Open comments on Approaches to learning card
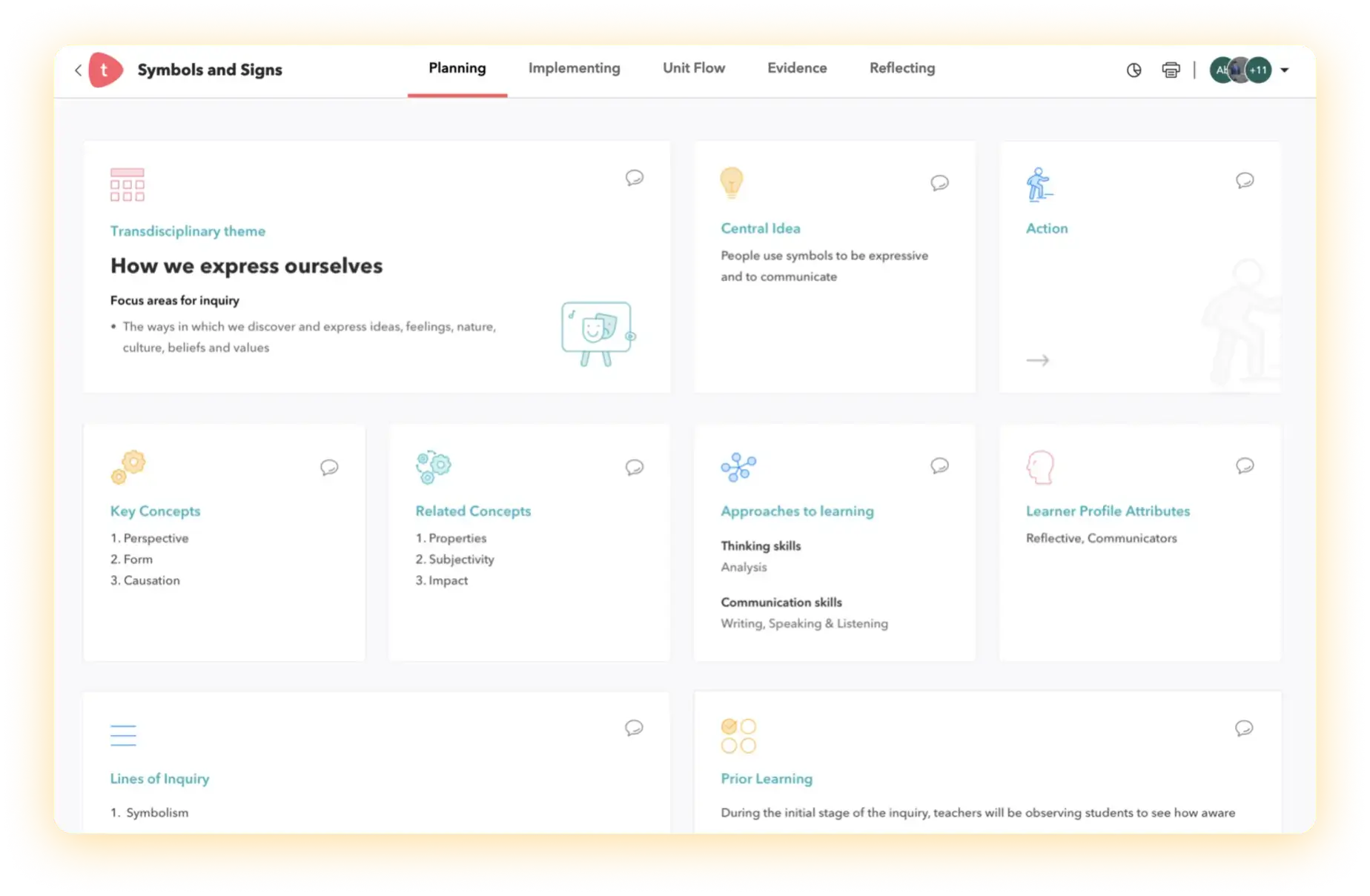Image resolution: width=1370 pixels, height=896 pixels. coord(939,465)
